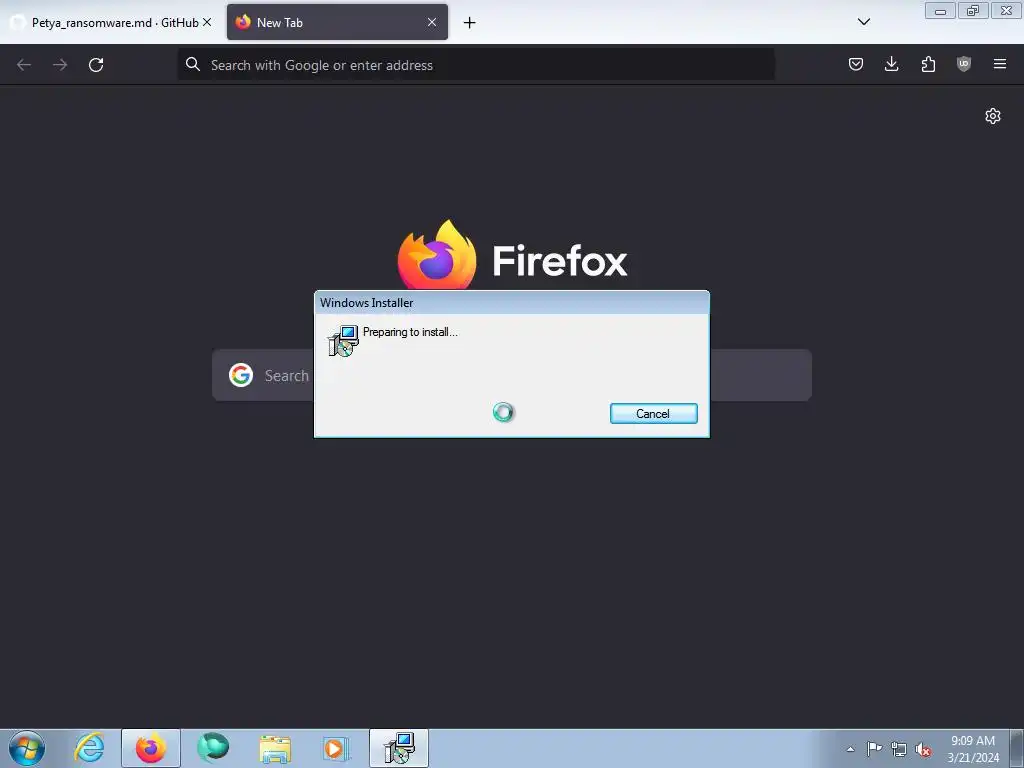Image resolution: width=1024 pixels, height=768 pixels.
Task: Open Windows Media Player from the taskbar
Action: [x=336, y=748]
